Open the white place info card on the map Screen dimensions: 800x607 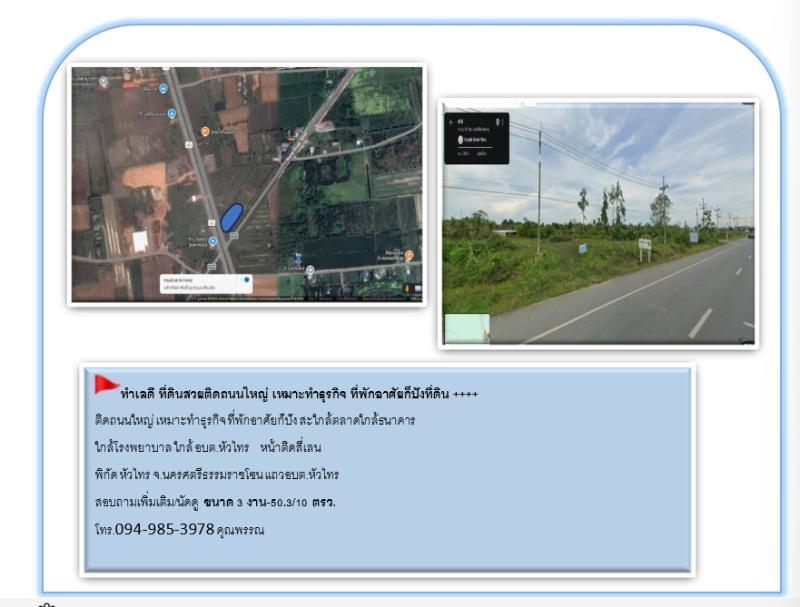[x=206, y=284]
